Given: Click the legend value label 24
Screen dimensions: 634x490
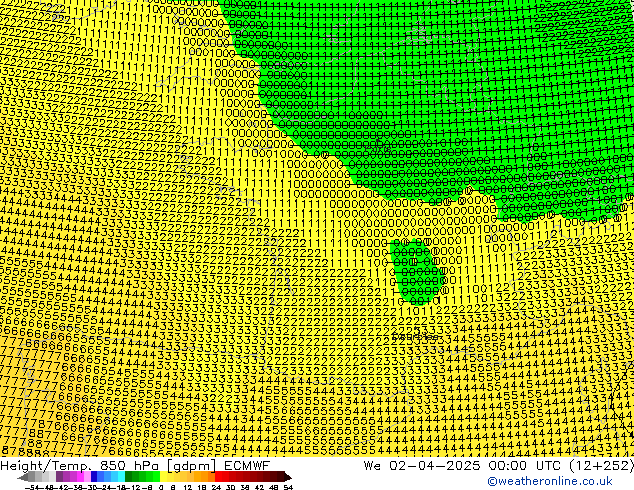Looking at the screenshot, I should point(216,487).
